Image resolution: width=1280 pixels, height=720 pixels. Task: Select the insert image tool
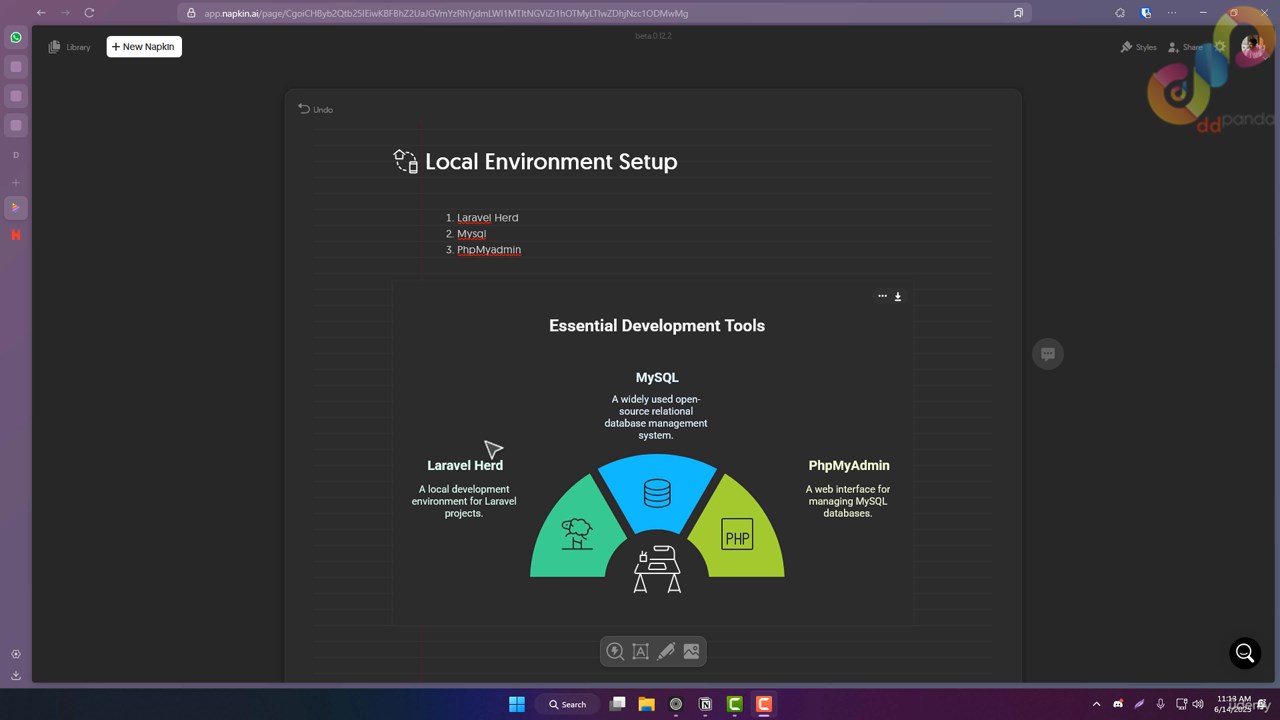pos(691,651)
